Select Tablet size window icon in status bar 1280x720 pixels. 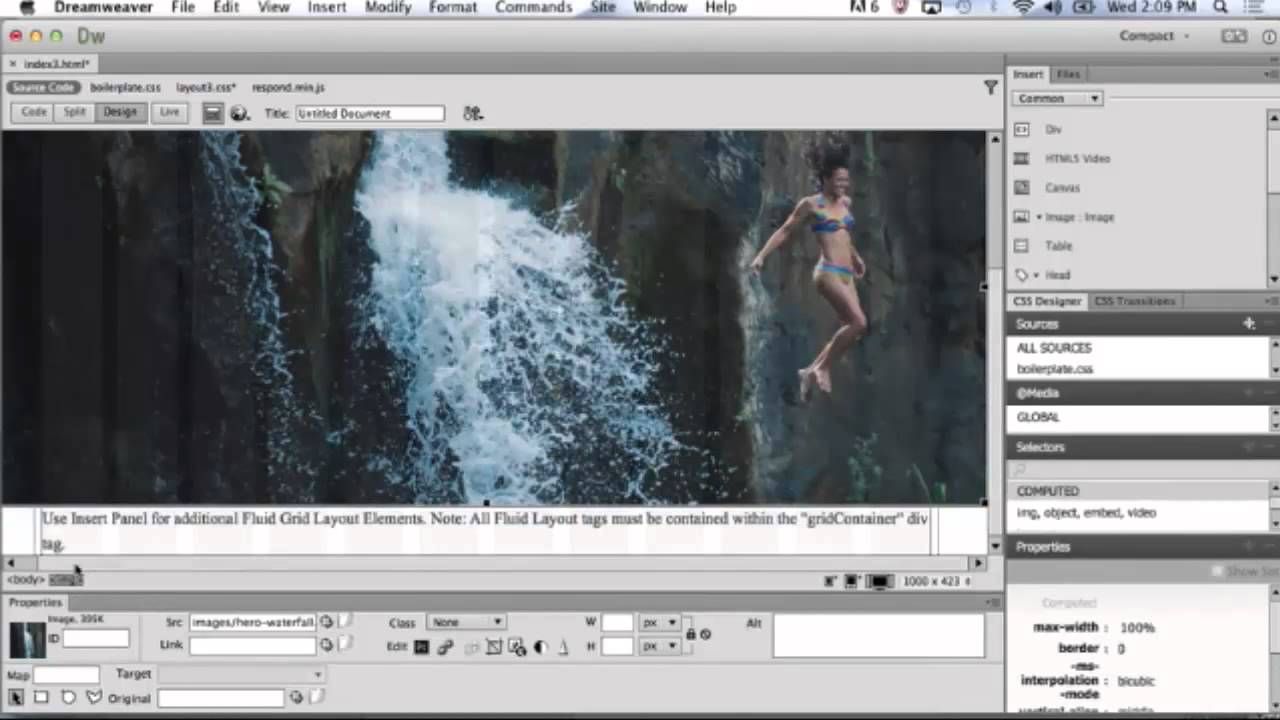pyautogui.click(x=852, y=581)
